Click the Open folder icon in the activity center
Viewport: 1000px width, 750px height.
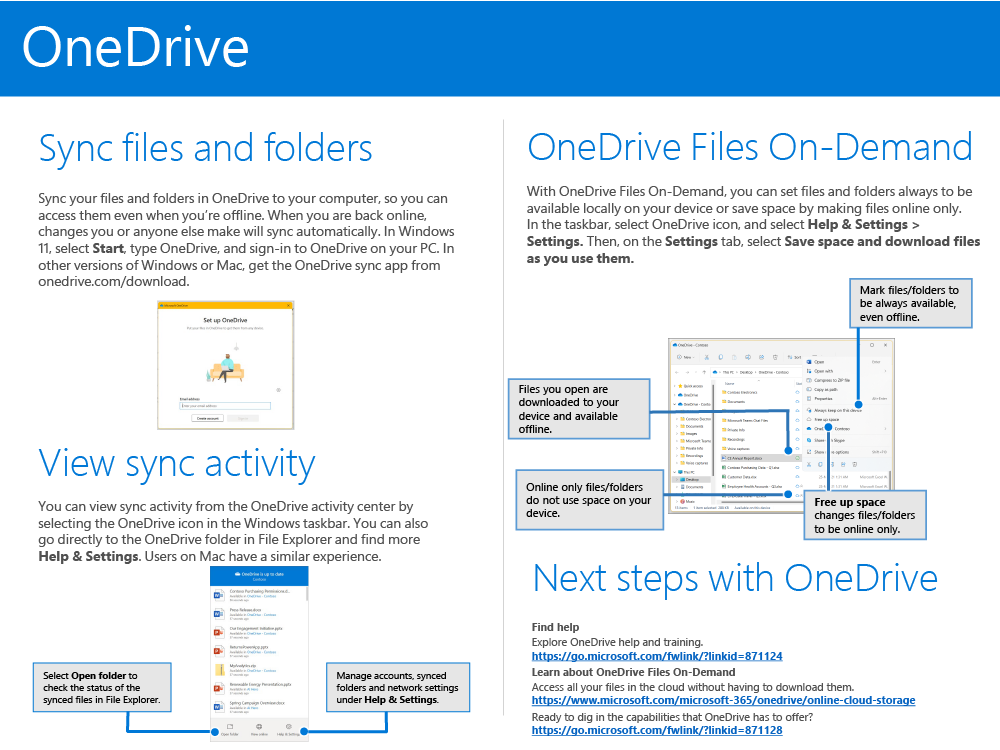point(230,726)
